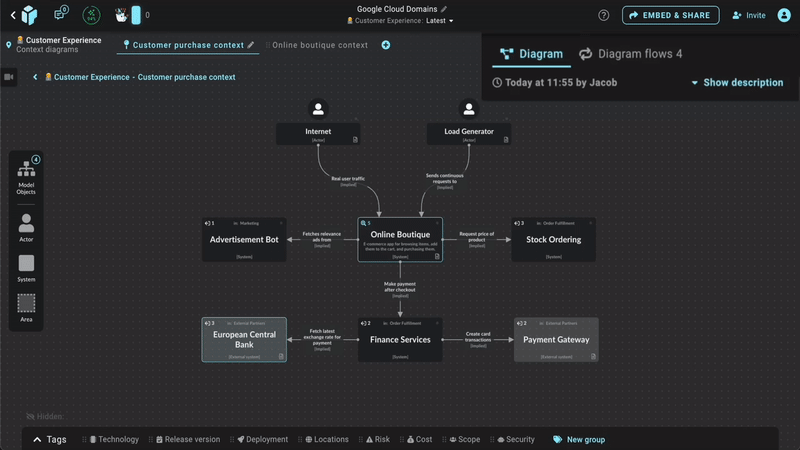Open the user profile avatar icon
Viewport: 800px width, 450px height.
(x=784, y=15)
